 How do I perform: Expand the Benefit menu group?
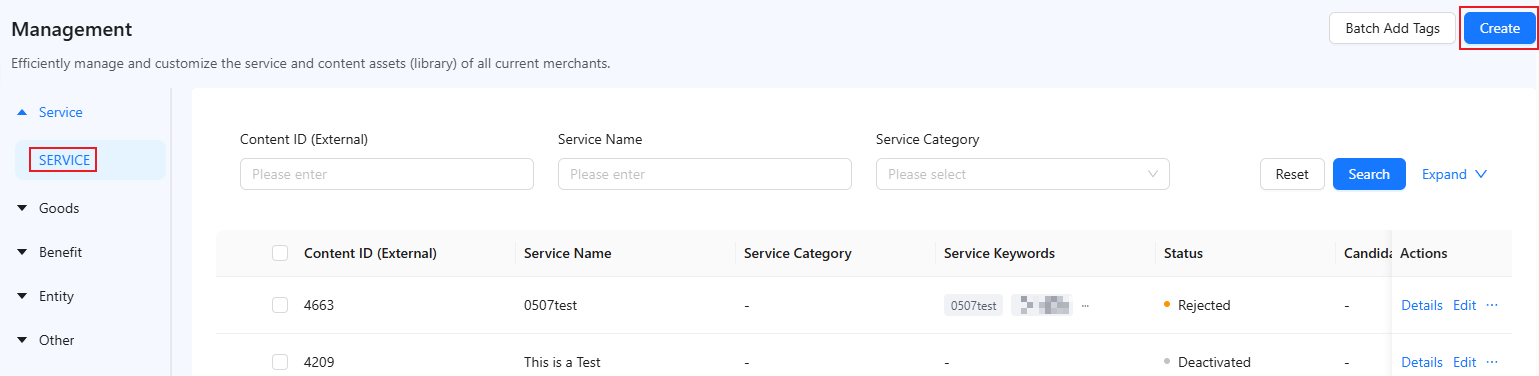[x=22, y=252]
